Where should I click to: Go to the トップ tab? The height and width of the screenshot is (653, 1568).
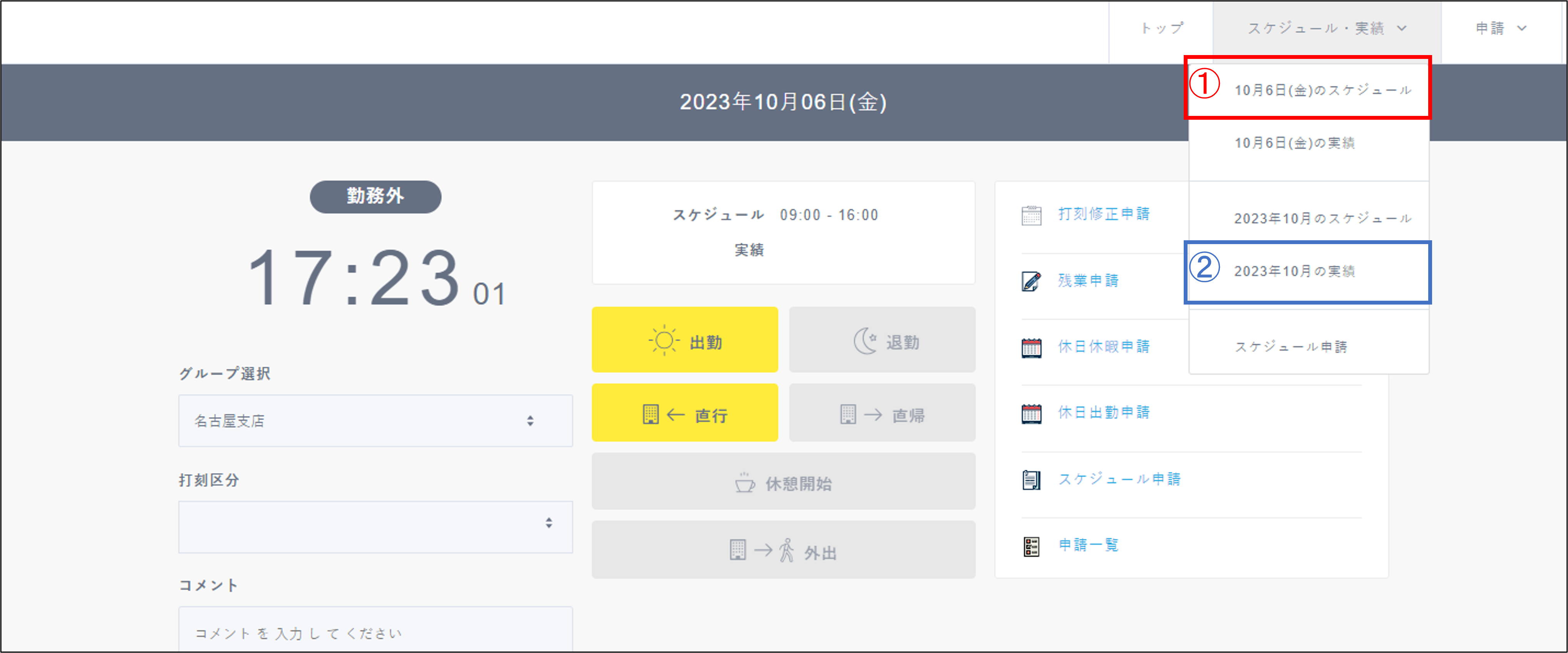pos(1161,28)
